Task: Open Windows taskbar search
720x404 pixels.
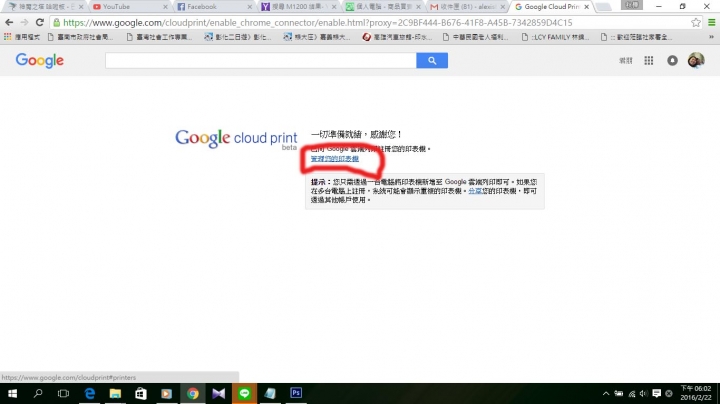Action: coord(38,393)
